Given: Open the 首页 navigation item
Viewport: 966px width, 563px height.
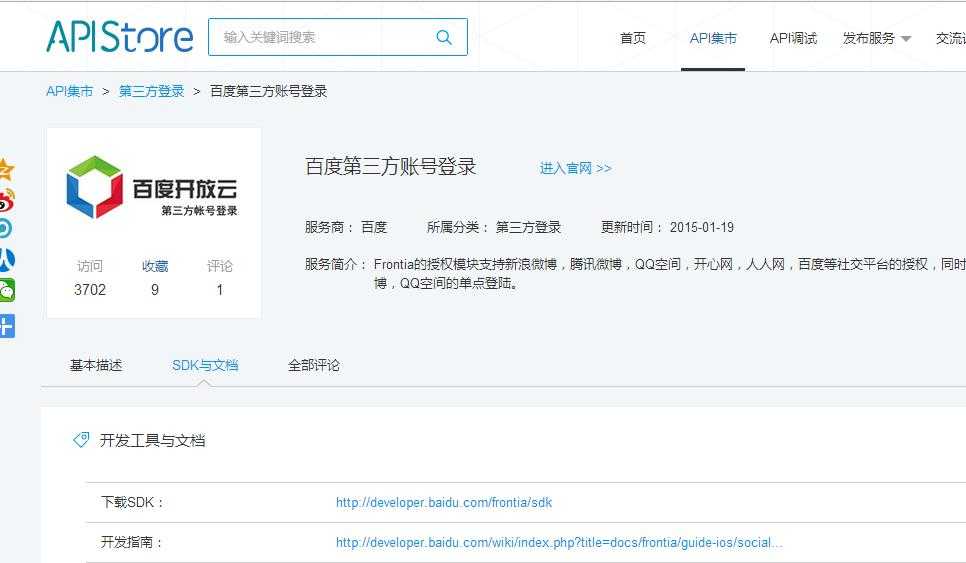Looking at the screenshot, I should pos(633,38).
